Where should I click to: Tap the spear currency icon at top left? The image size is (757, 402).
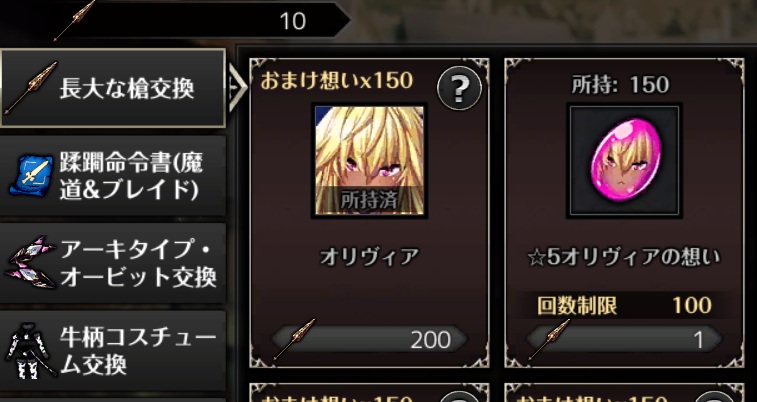(x=74, y=21)
